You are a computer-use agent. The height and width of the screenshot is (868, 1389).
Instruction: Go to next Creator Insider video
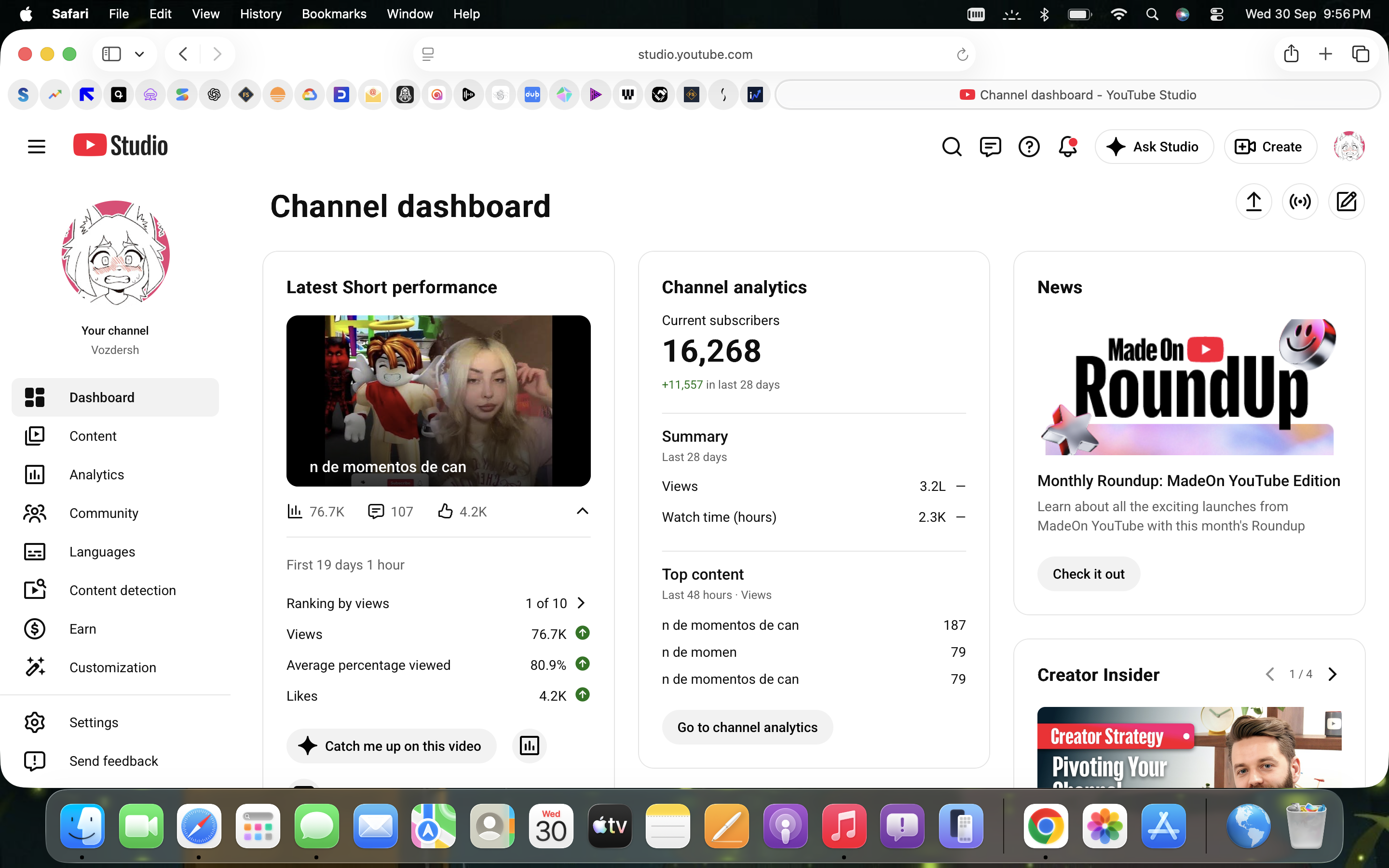click(x=1333, y=674)
